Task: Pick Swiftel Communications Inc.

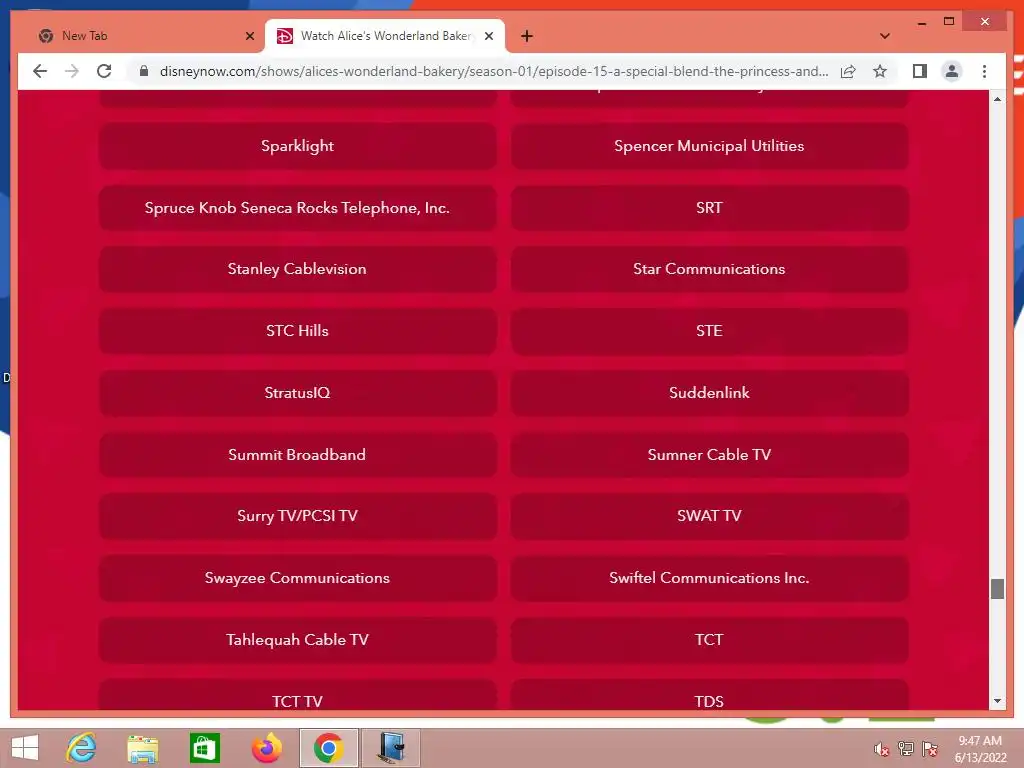Action: [x=709, y=578]
